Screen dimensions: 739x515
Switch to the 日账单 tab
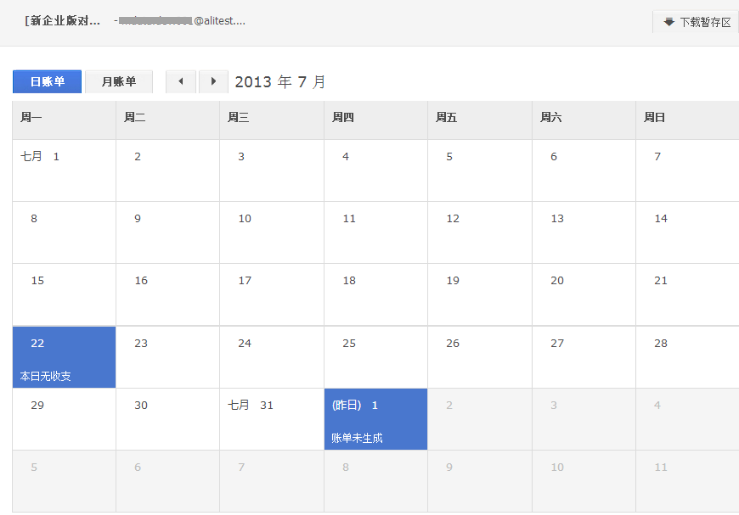click(x=47, y=82)
